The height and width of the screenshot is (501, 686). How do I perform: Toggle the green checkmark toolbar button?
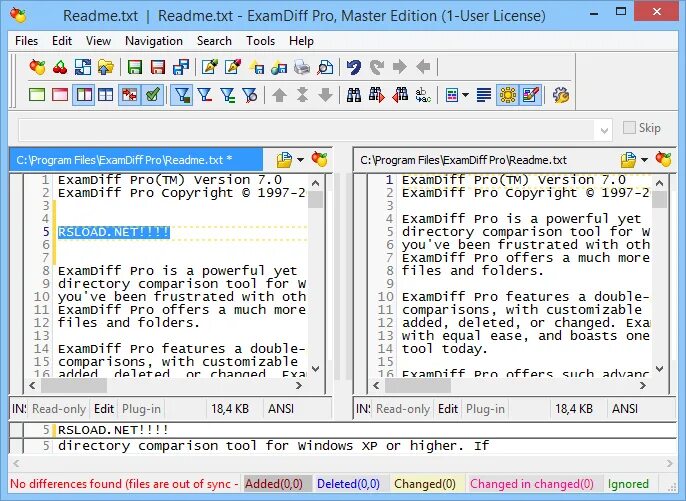click(x=153, y=95)
